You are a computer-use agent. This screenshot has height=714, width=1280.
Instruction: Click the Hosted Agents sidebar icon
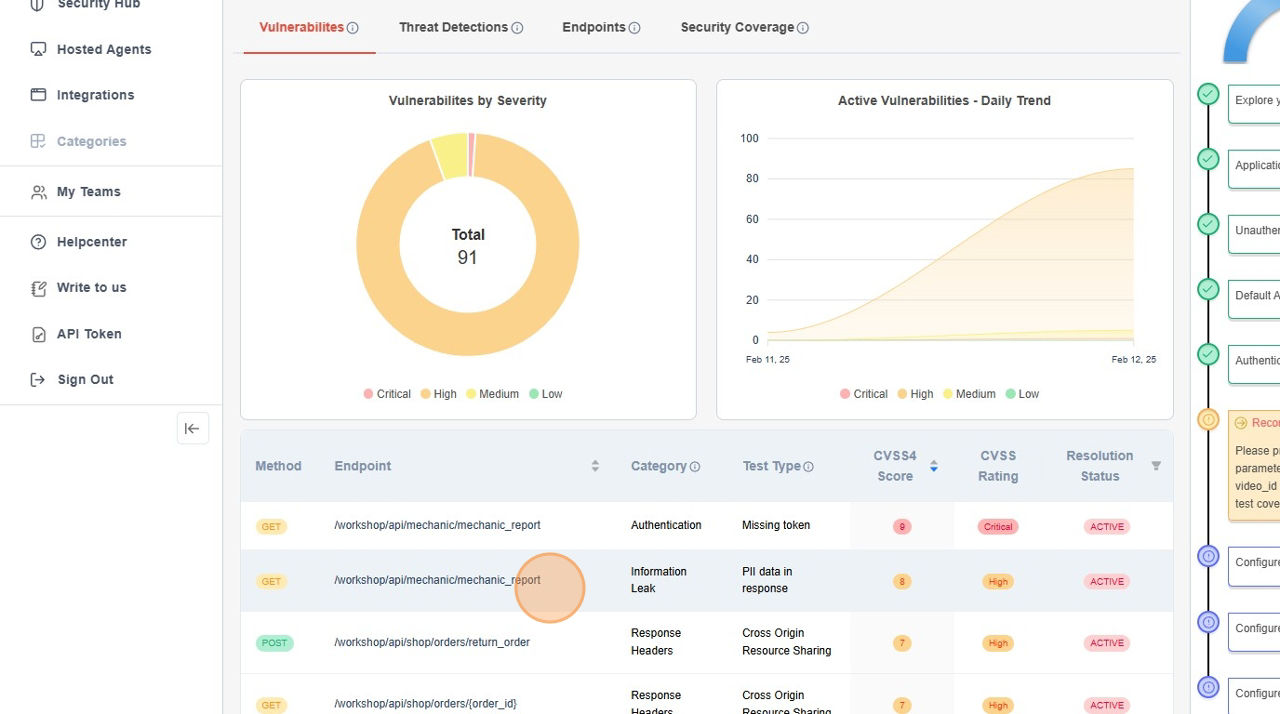(x=38, y=49)
